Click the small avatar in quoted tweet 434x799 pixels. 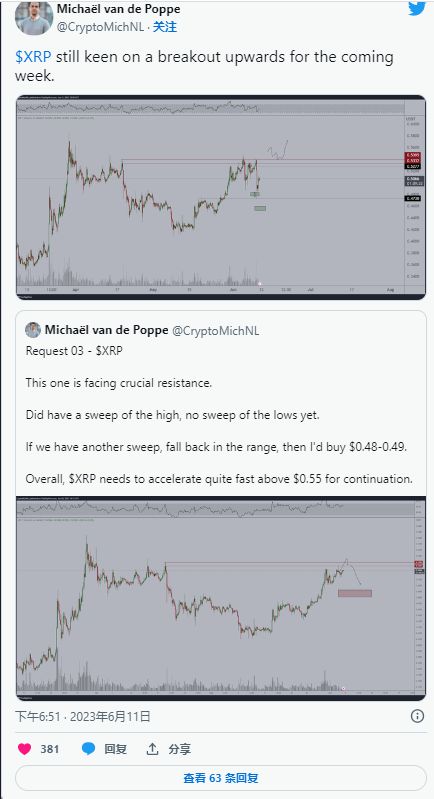click(x=33, y=330)
